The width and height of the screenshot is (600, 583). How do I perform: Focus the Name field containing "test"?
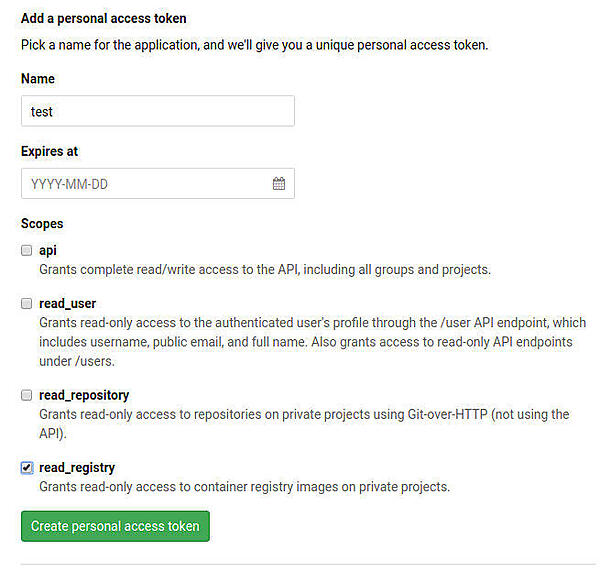pos(157,111)
